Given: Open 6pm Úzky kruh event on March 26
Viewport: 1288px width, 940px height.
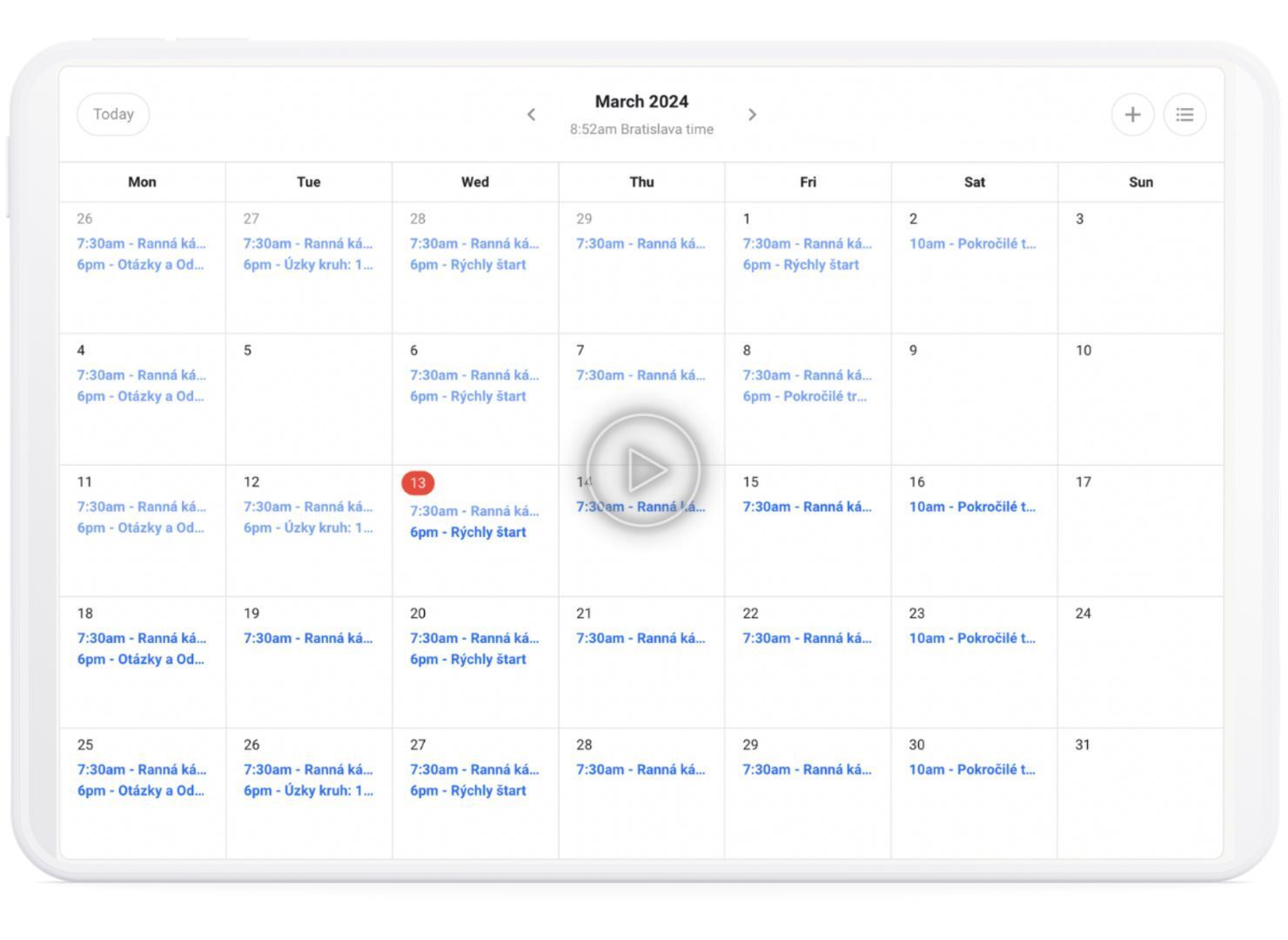Looking at the screenshot, I should pos(308,790).
